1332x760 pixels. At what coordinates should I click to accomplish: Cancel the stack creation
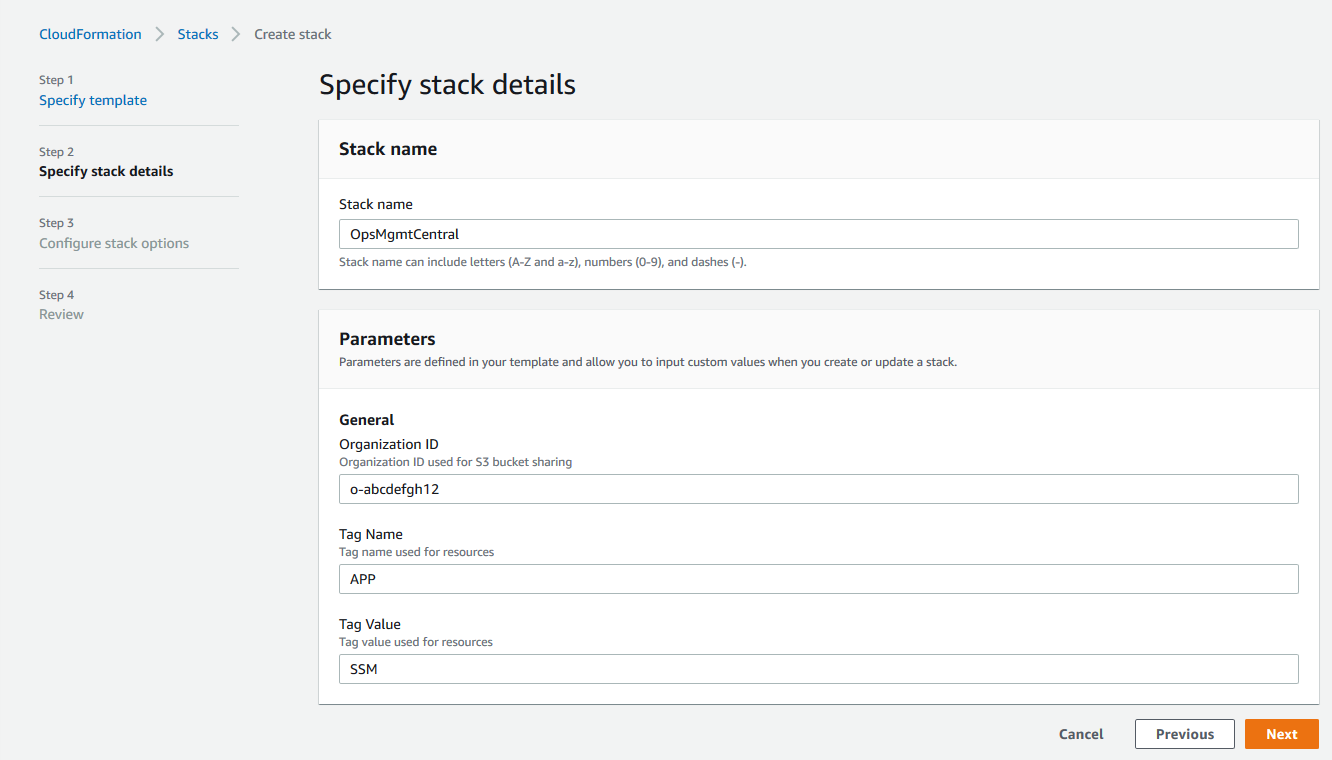pyautogui.click(x=1081, y=734)
